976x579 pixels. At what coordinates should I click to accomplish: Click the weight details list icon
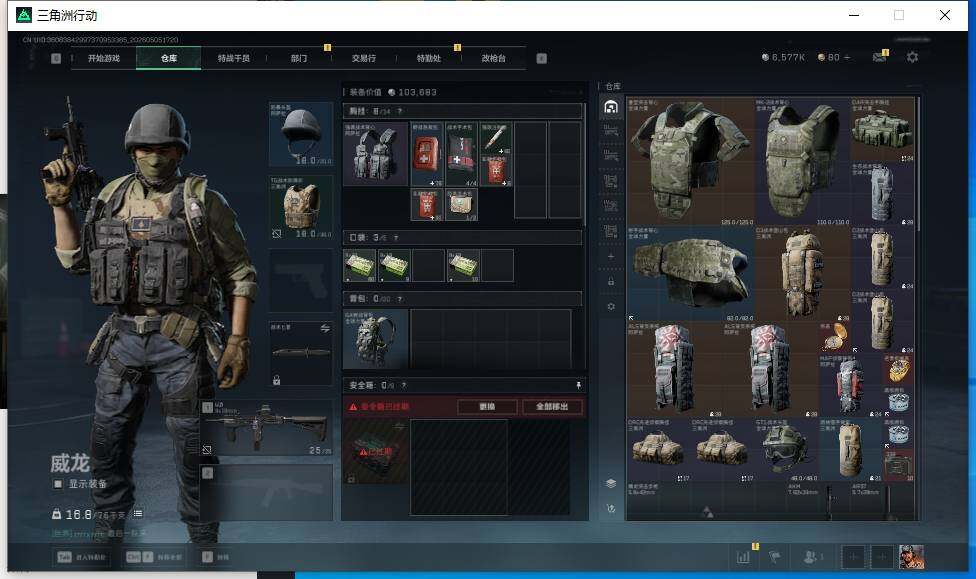[138, 514]
